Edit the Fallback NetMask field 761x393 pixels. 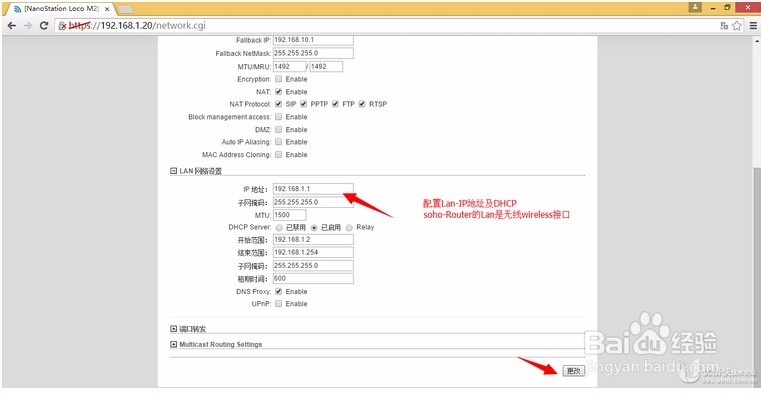[313, 53]
